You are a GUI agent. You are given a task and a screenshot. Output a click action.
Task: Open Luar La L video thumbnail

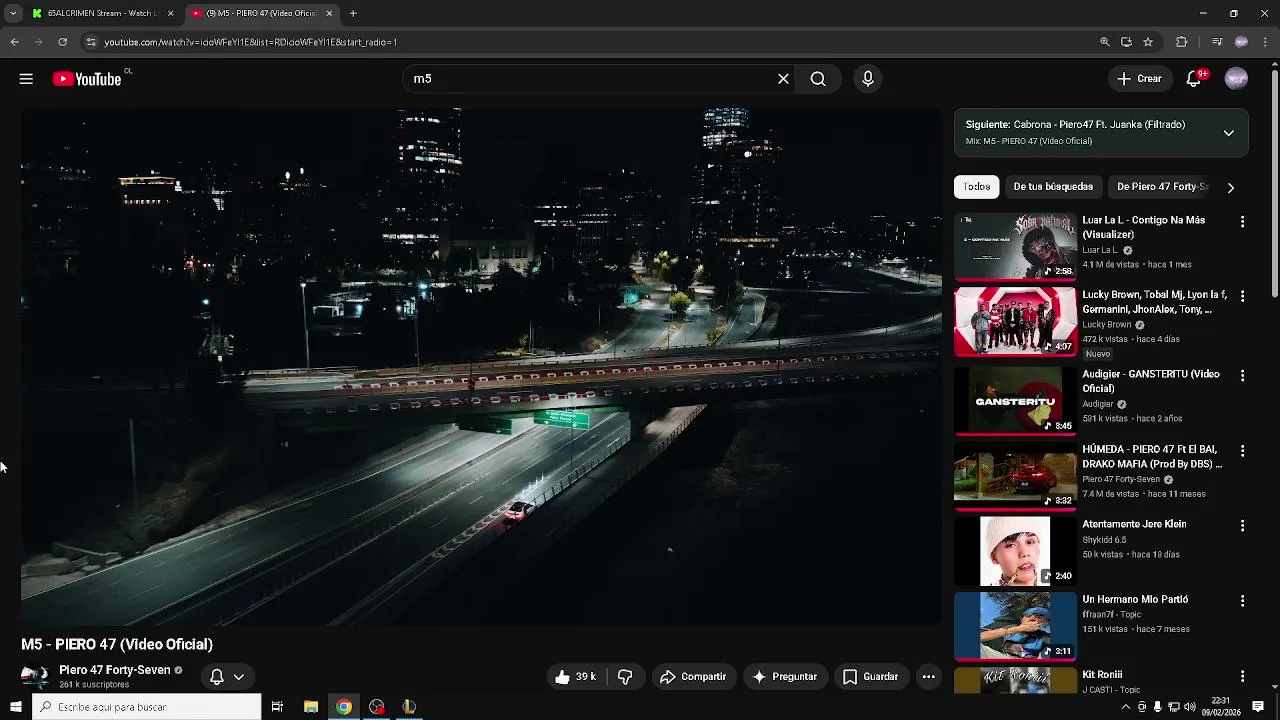[x=1015, y=246]
